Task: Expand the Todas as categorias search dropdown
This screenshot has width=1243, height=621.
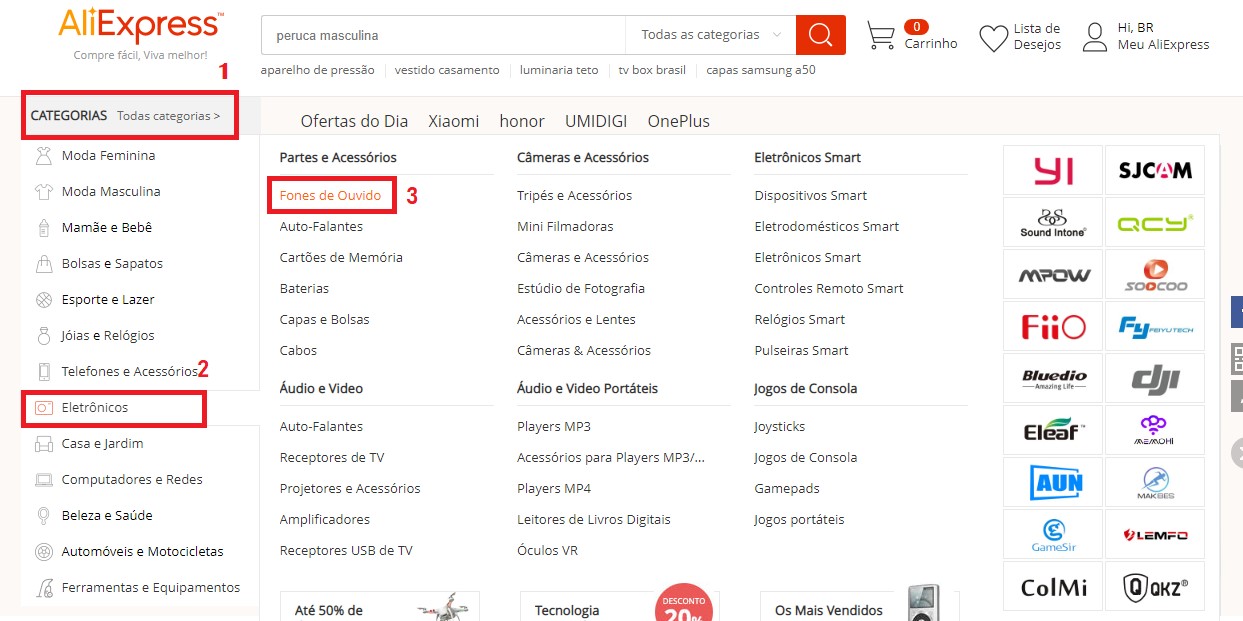Action: click(x=710, y=35)
